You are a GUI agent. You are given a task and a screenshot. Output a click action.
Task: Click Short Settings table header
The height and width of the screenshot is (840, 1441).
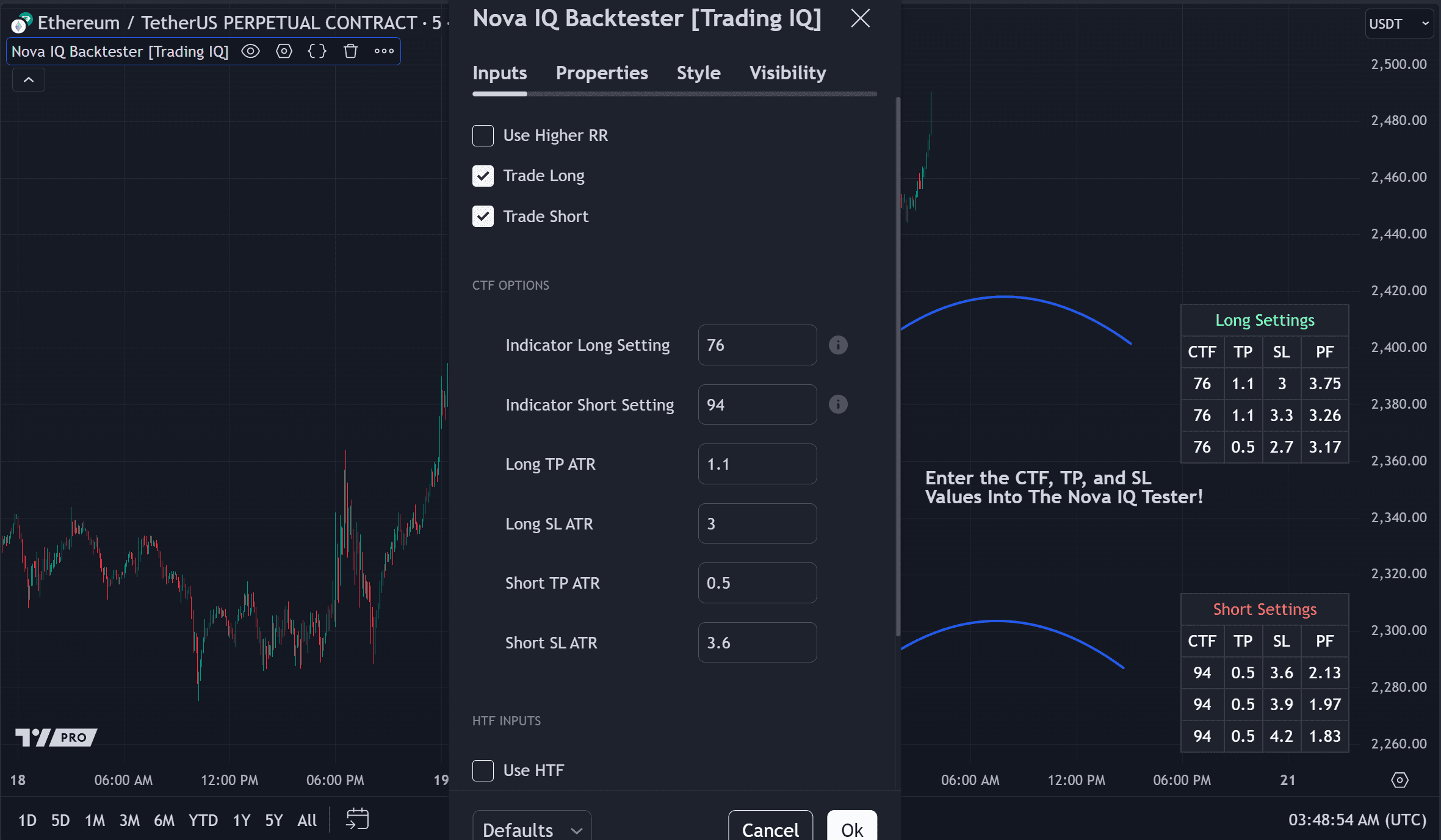pyautogui.click(x=1265, y=609)
